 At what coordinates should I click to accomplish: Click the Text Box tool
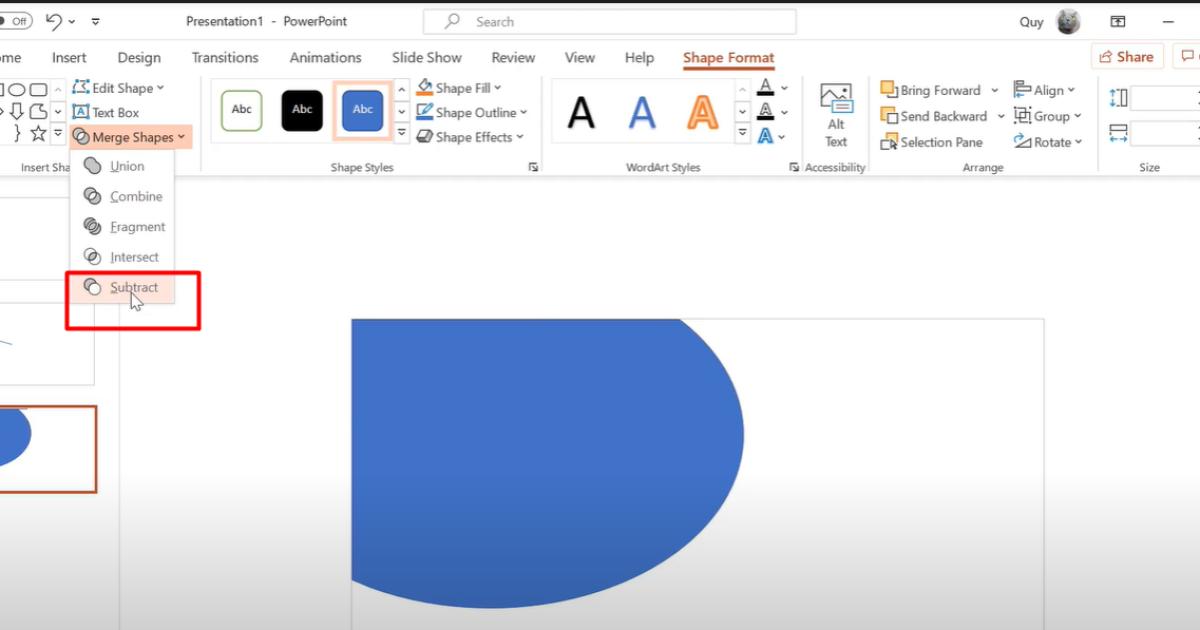pos(105,113)
